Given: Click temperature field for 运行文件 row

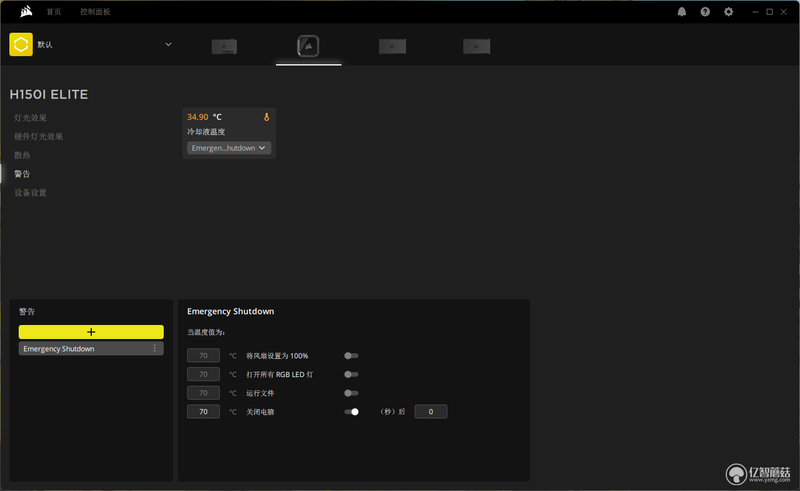Looking at the screenshot, I should coord(204,393).
